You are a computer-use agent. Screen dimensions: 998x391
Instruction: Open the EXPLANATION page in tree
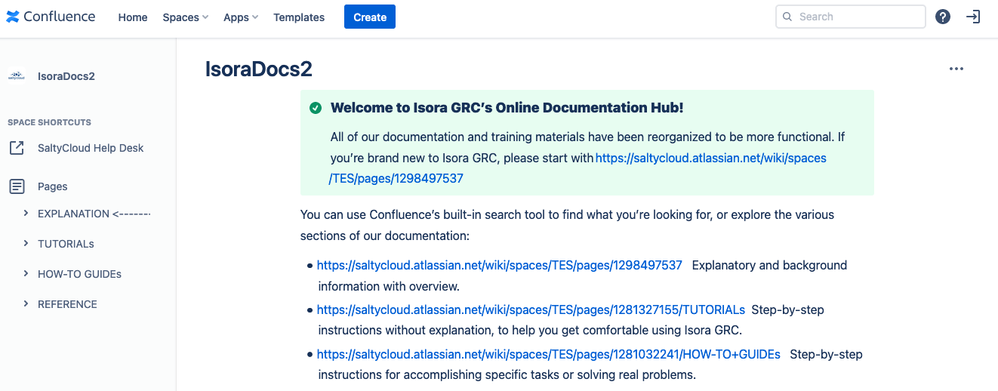click(x=94, y=214)
